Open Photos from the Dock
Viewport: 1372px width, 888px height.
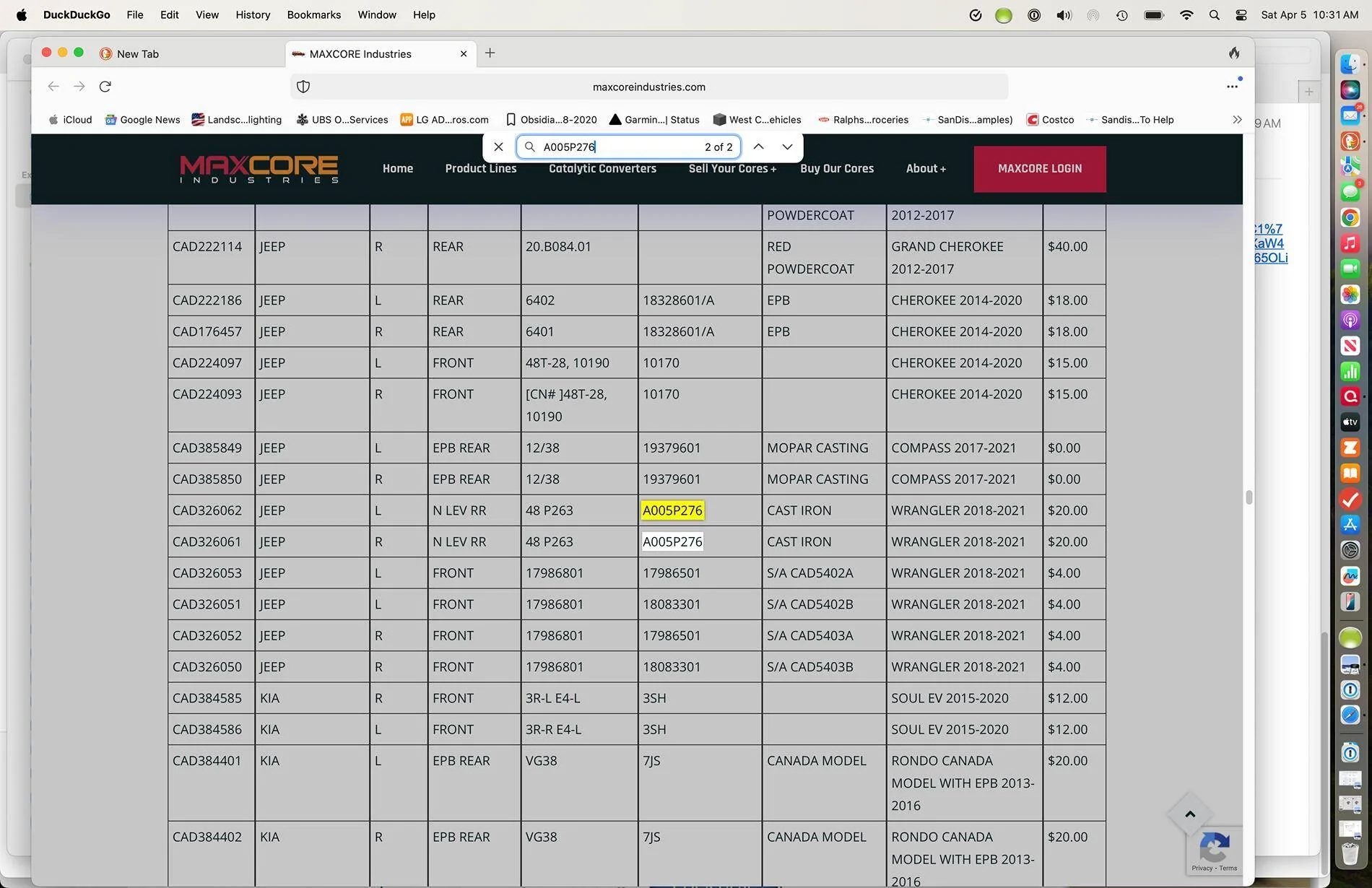tap(1350, 295)
